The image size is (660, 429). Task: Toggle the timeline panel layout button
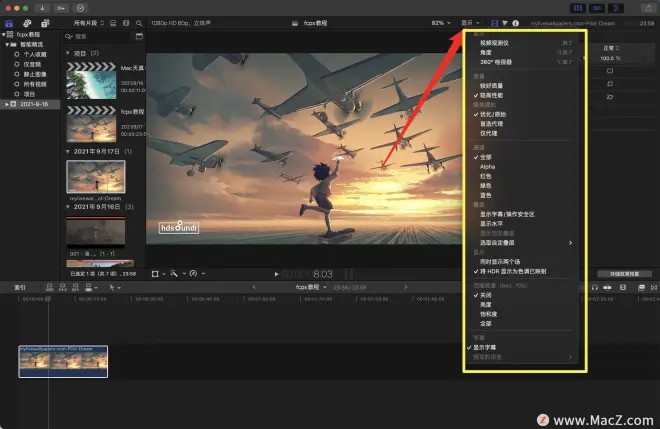[596, 8]
